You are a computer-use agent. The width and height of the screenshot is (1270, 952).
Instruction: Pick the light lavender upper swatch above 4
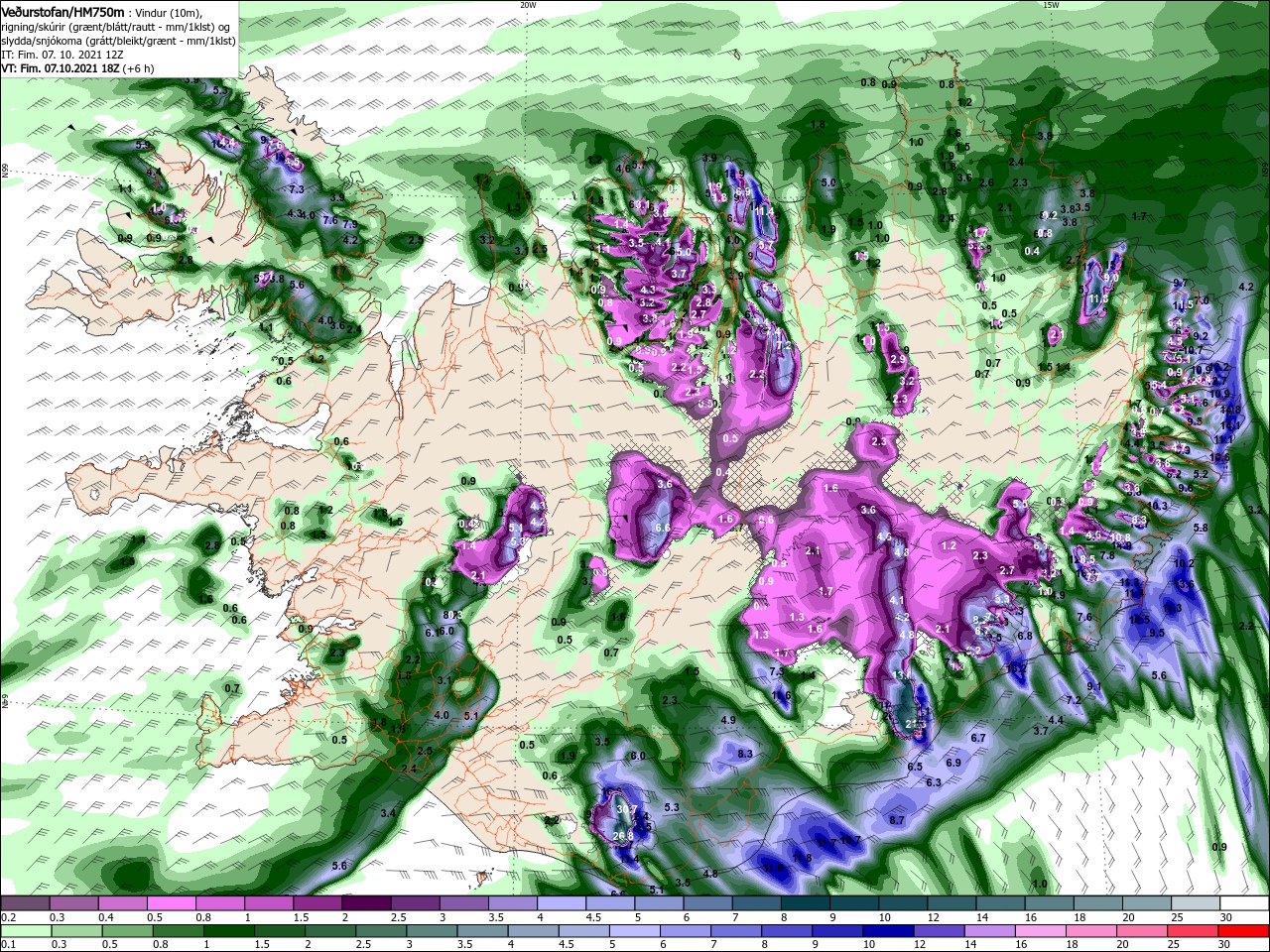(x=562, y=903)
